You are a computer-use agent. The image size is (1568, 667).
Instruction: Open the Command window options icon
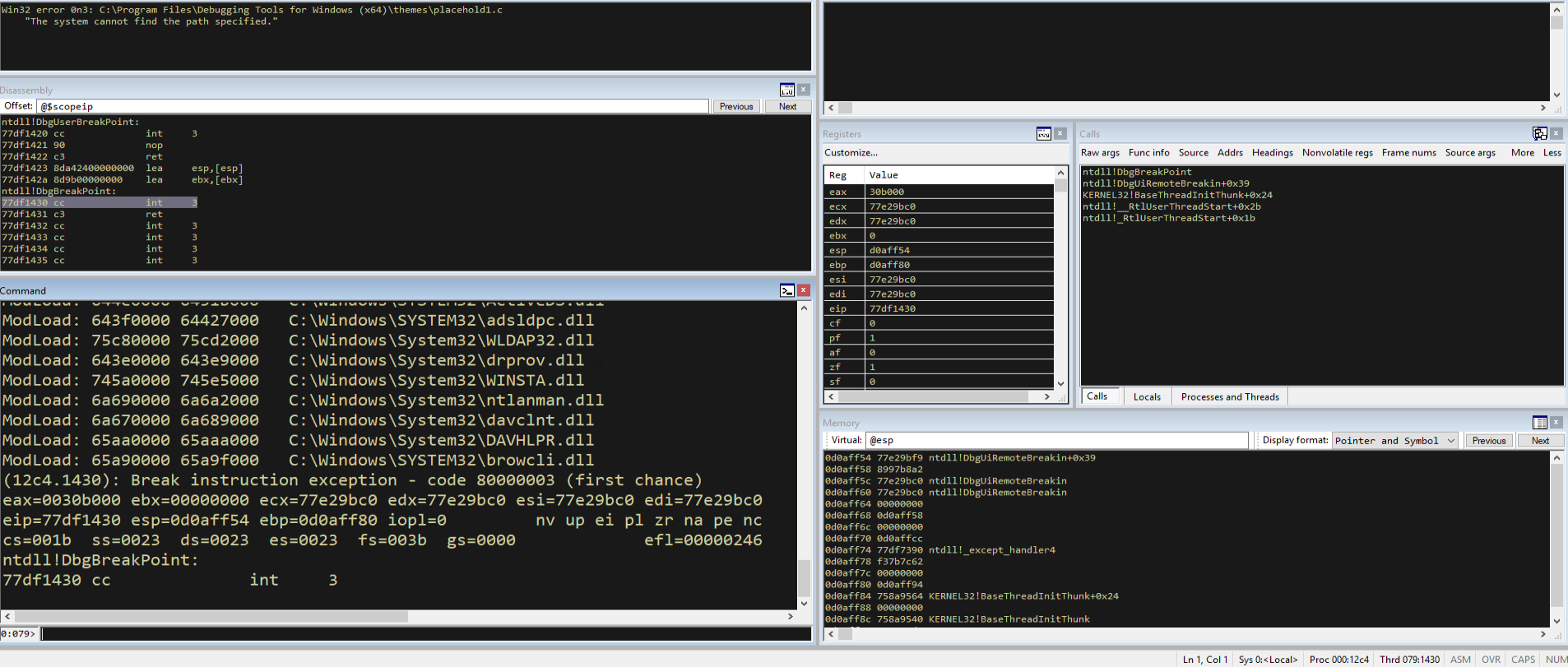point(787,290)
